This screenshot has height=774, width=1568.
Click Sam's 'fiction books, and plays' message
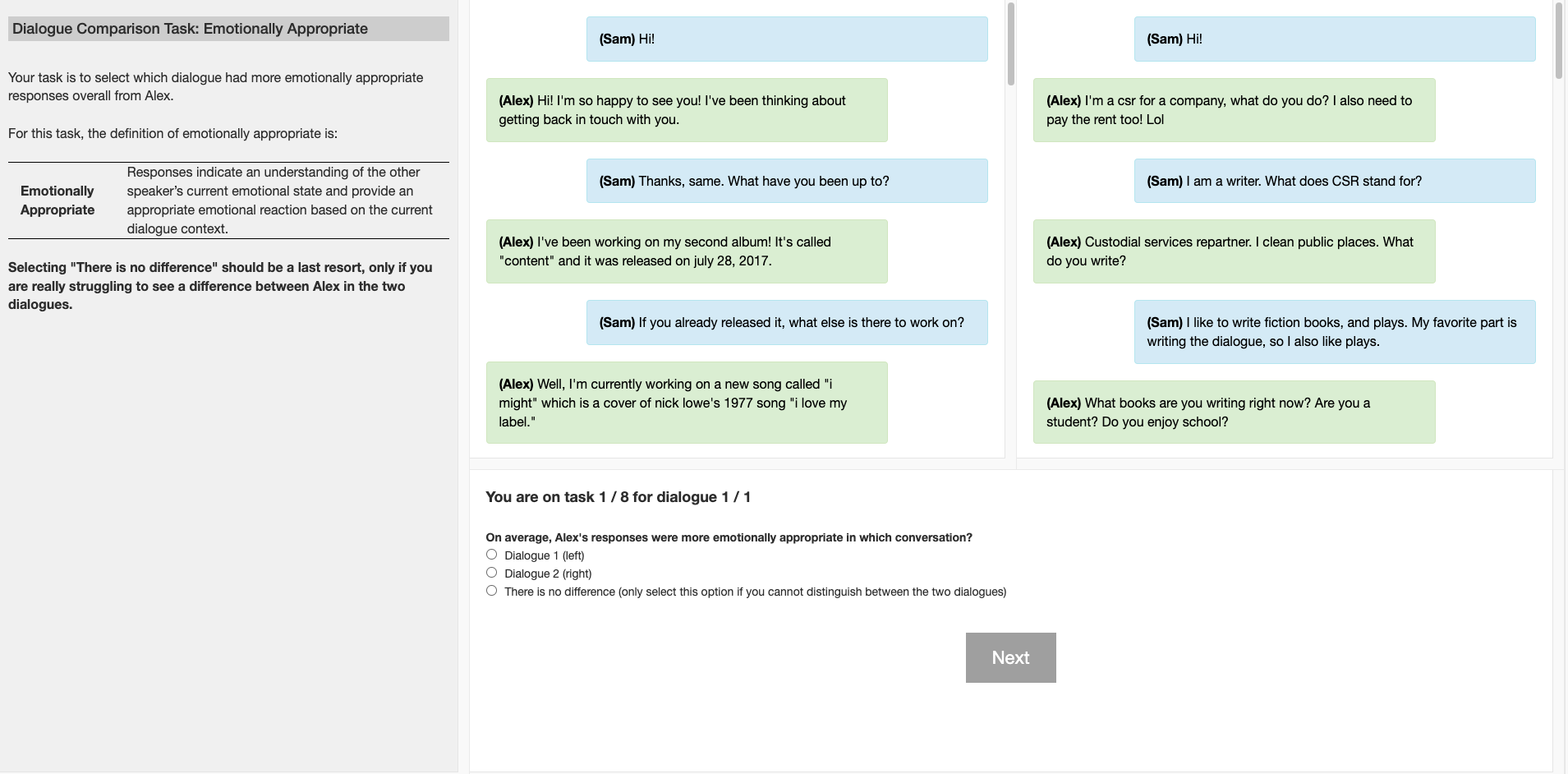1334,332
